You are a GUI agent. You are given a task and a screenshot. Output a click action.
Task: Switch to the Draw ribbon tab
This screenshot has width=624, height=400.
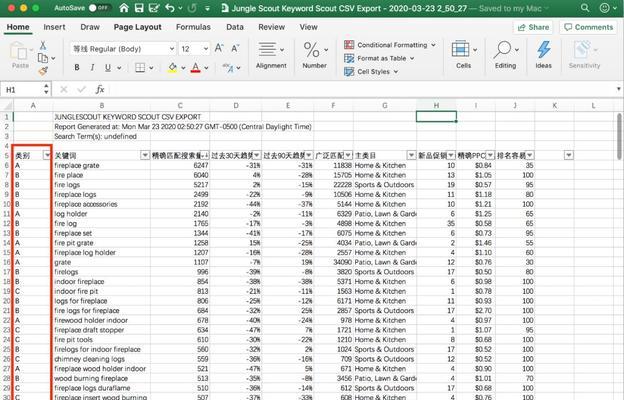click(x=90, y=27)
